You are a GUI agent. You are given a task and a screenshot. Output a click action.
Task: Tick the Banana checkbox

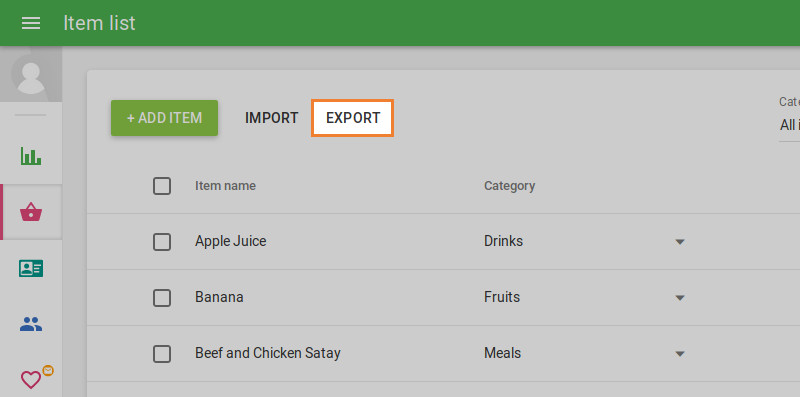162,297
